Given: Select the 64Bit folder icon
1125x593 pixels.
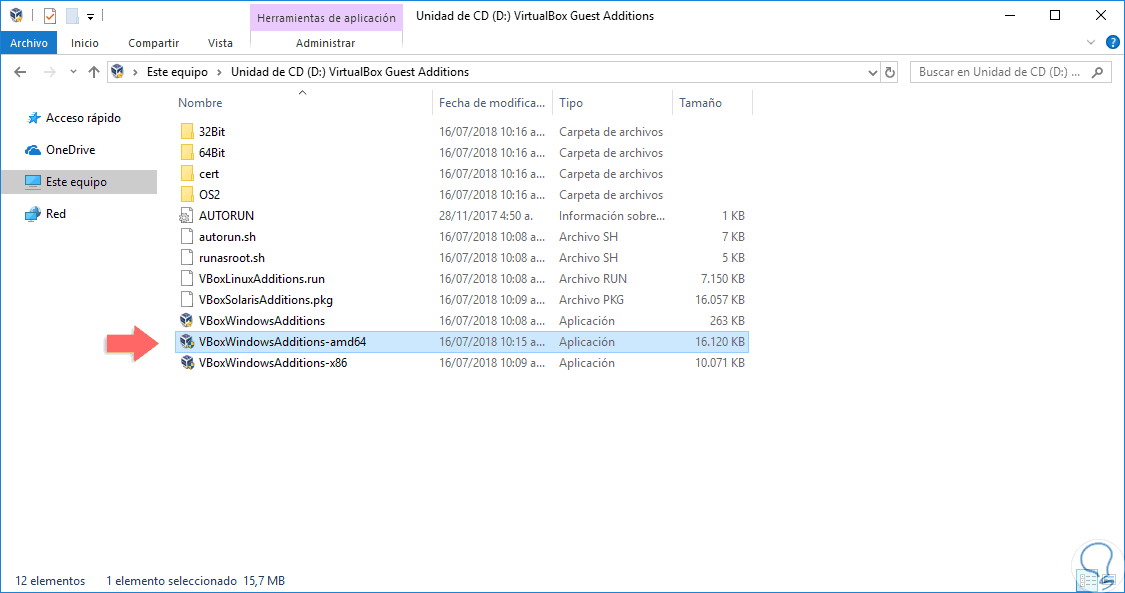Looking at the screenshot, I should 187,153.
